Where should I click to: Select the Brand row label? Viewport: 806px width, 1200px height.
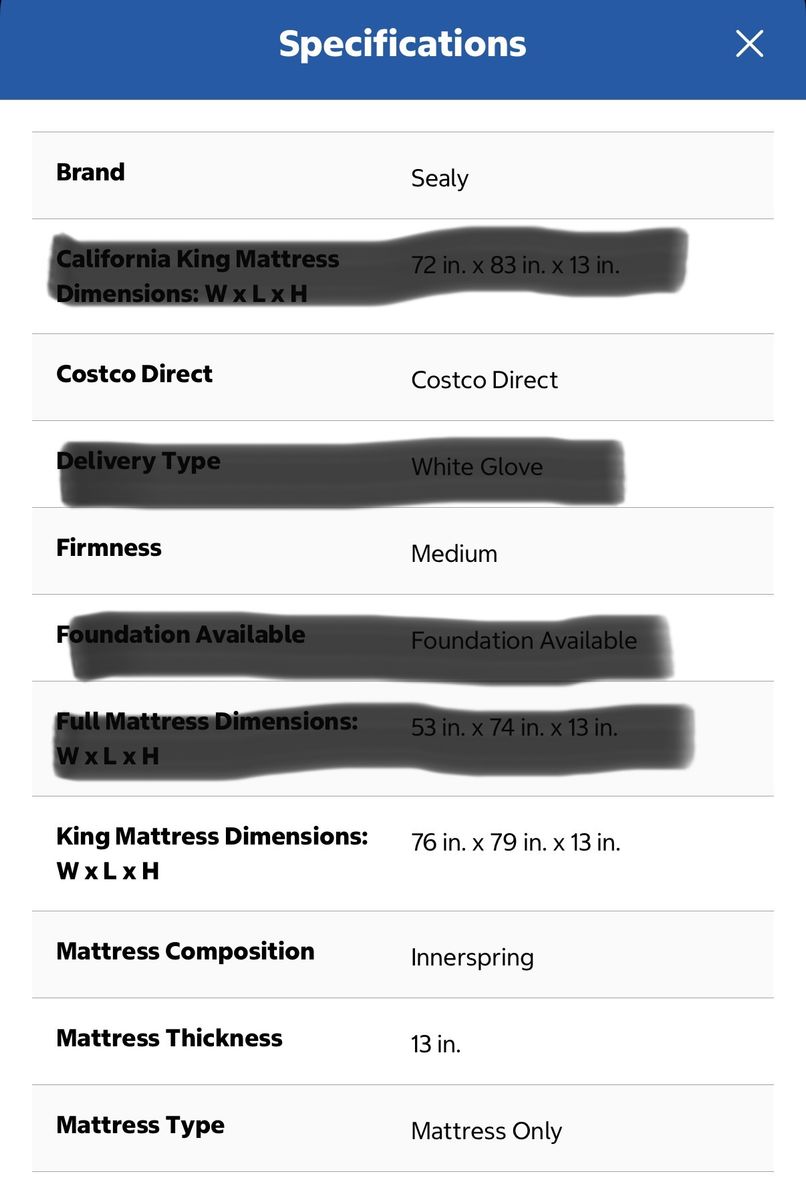[90, 172]
